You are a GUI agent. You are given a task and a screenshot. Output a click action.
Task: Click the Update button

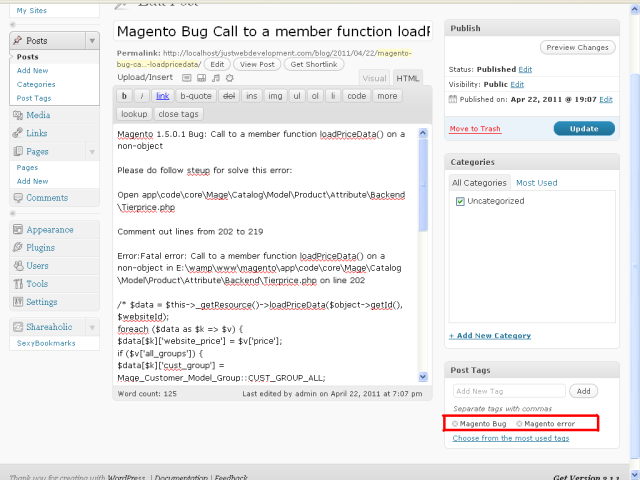(584, 129)
